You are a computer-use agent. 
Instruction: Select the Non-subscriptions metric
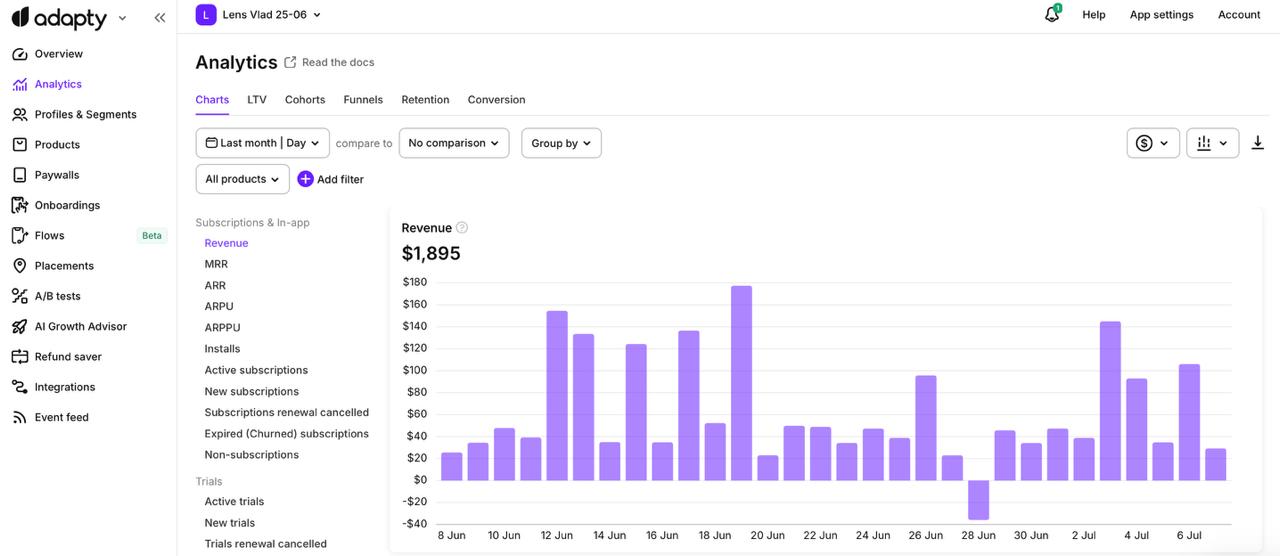251,454
